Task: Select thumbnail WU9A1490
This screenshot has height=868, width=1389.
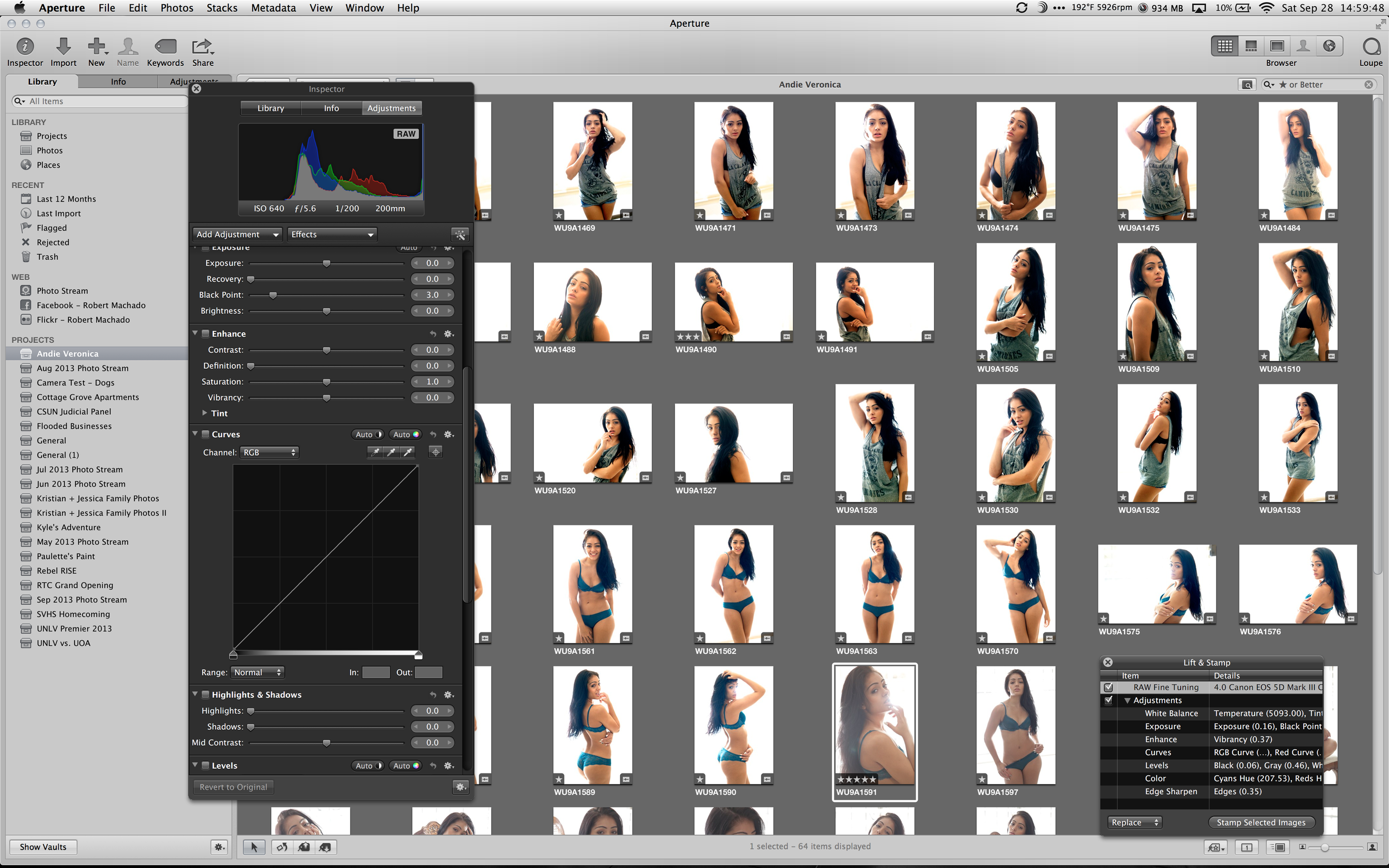Action: pyautogui.click(x=733, y=302)
